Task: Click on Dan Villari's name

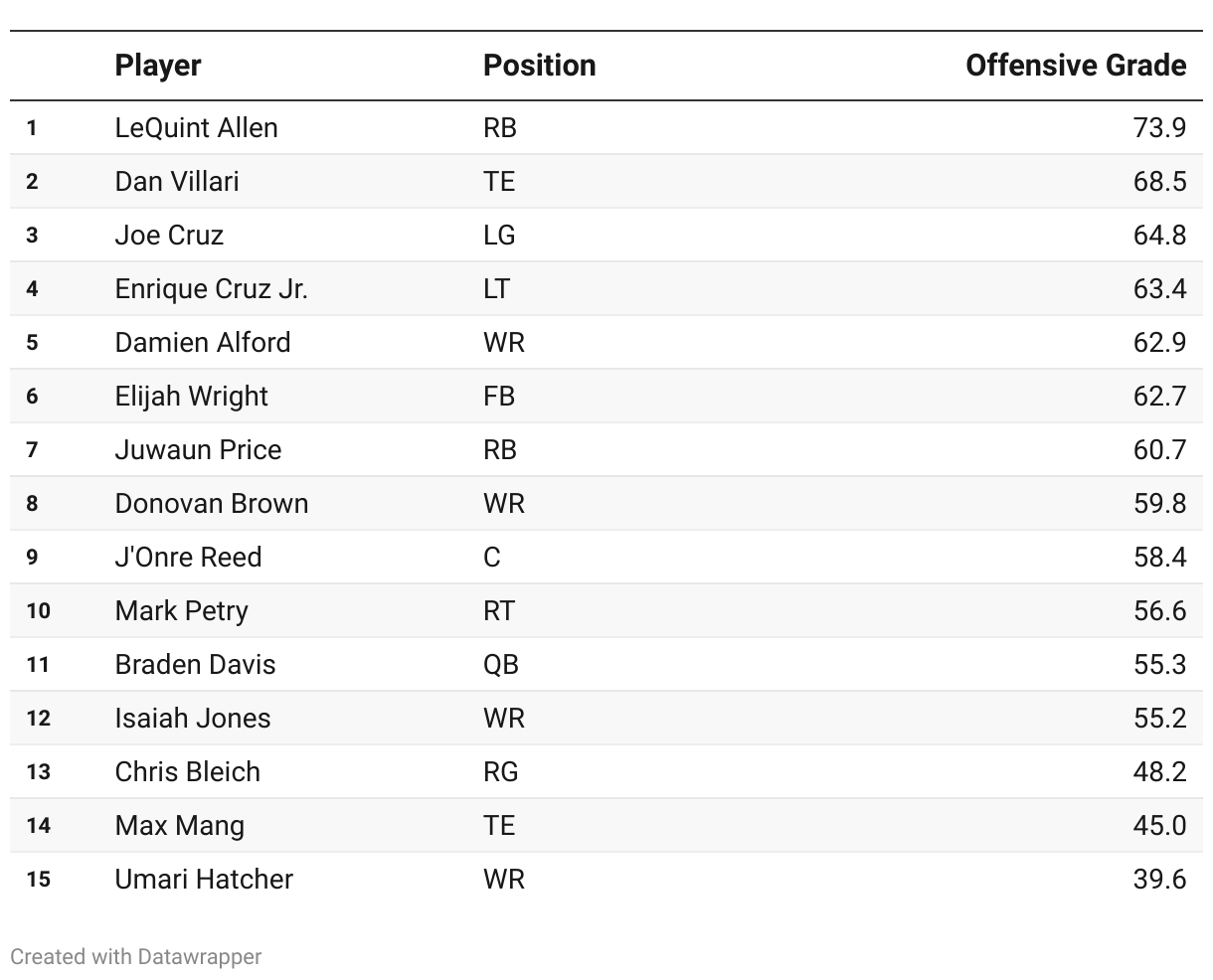Action: coord(177,182)
